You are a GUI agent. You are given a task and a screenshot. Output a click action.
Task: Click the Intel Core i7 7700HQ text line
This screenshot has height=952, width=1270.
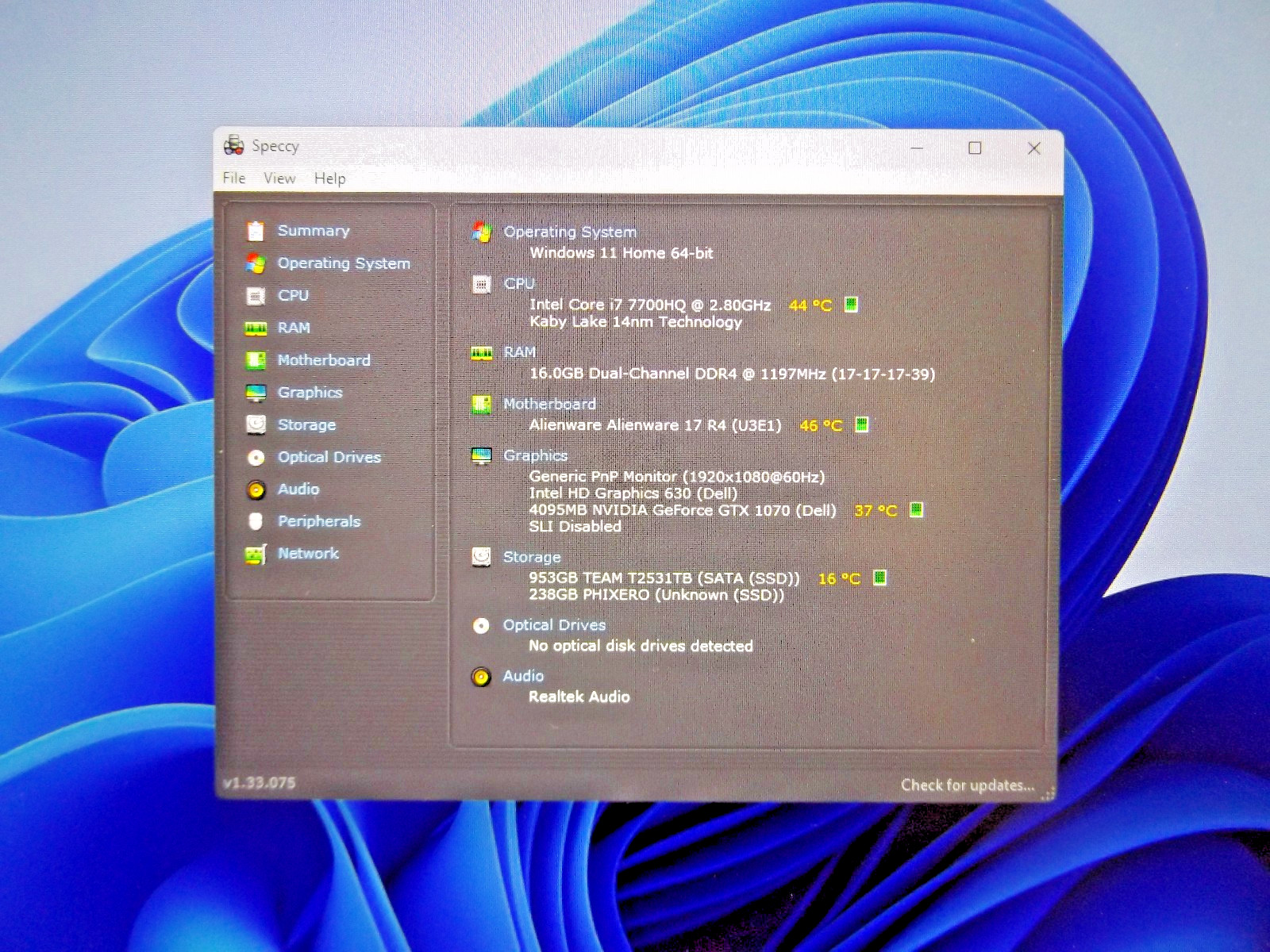coord(650,305)
